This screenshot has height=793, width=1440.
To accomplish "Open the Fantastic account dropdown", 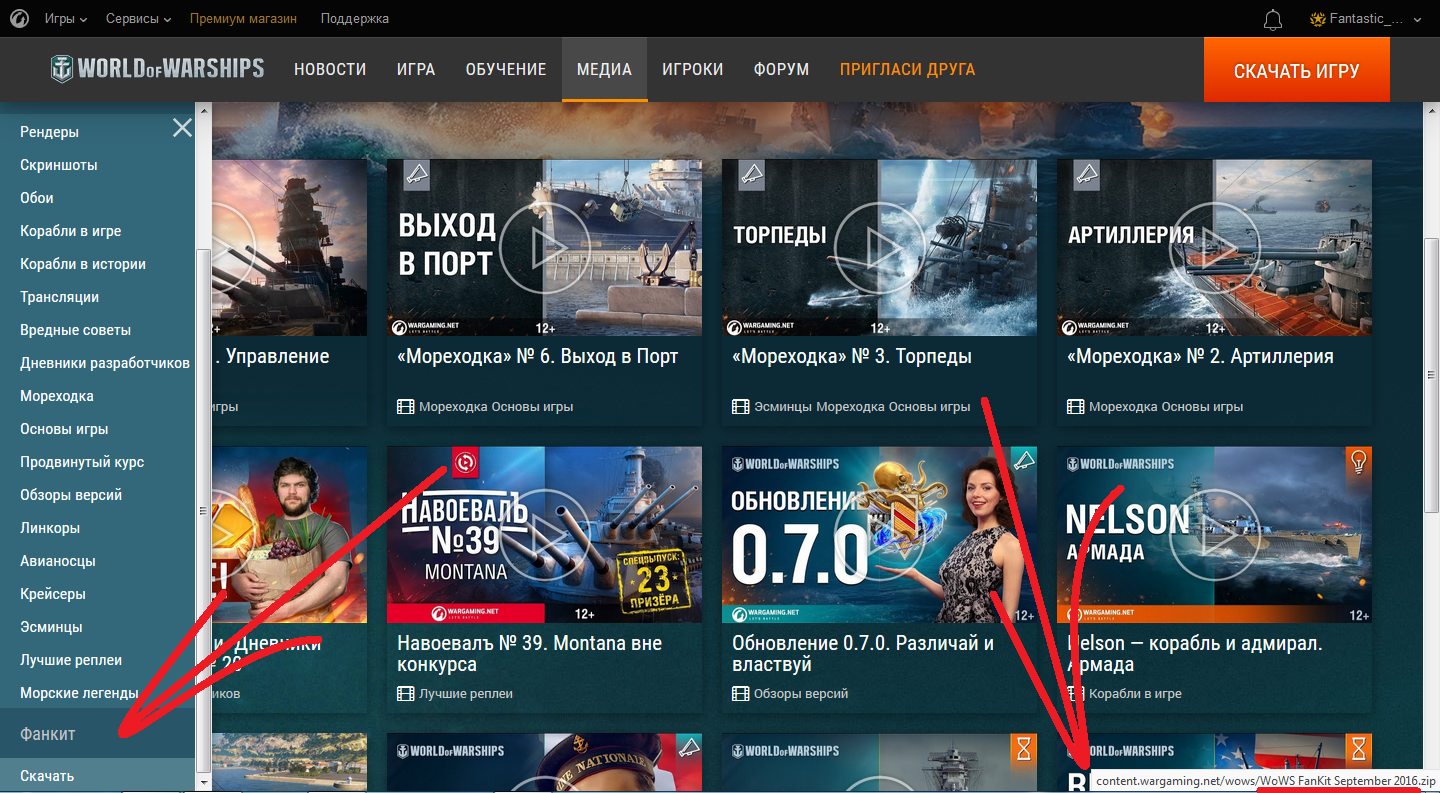I will click(x=1365, y=19).
